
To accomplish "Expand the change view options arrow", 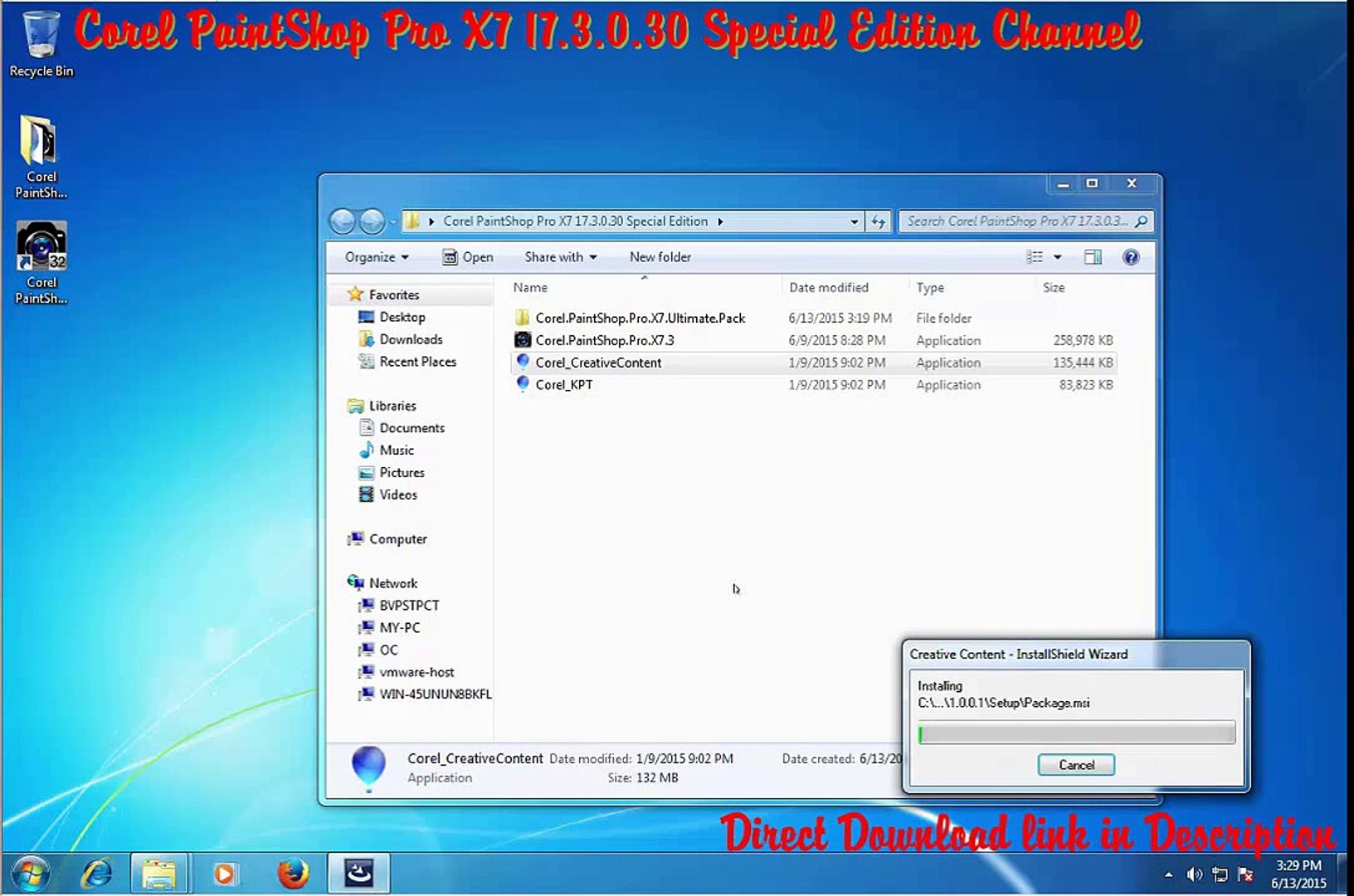I will (1057, 257).
